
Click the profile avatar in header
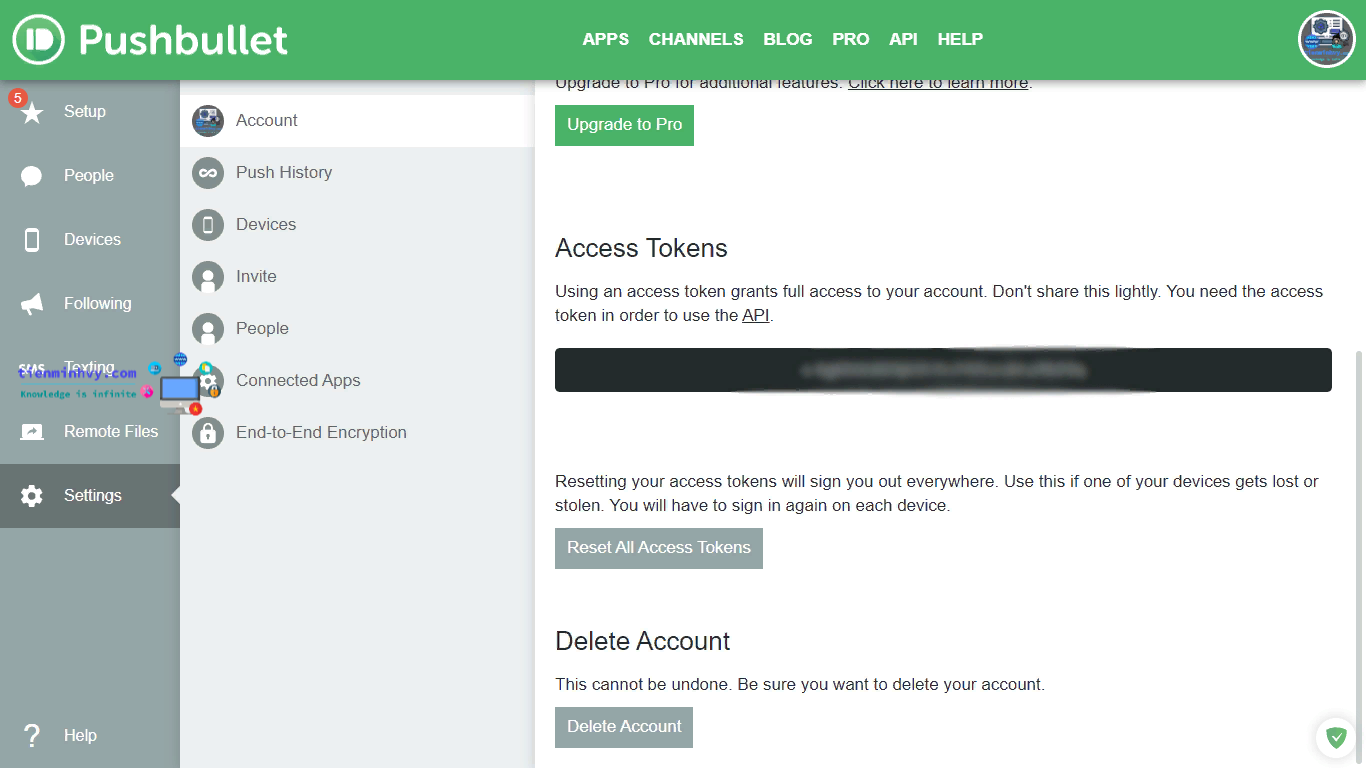tap(1326, 40)
